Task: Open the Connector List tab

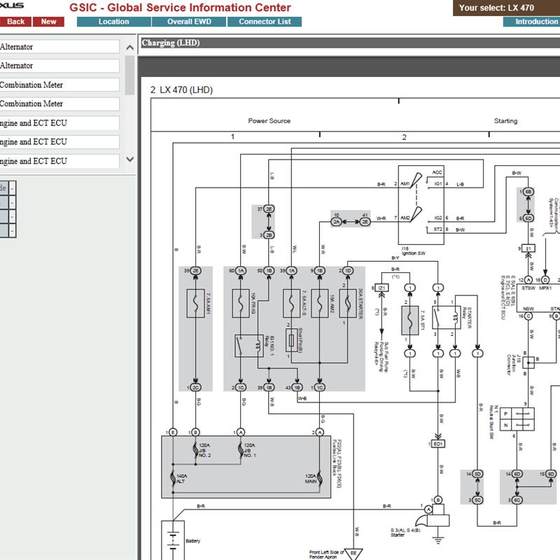Action: [x=265, y=22]
